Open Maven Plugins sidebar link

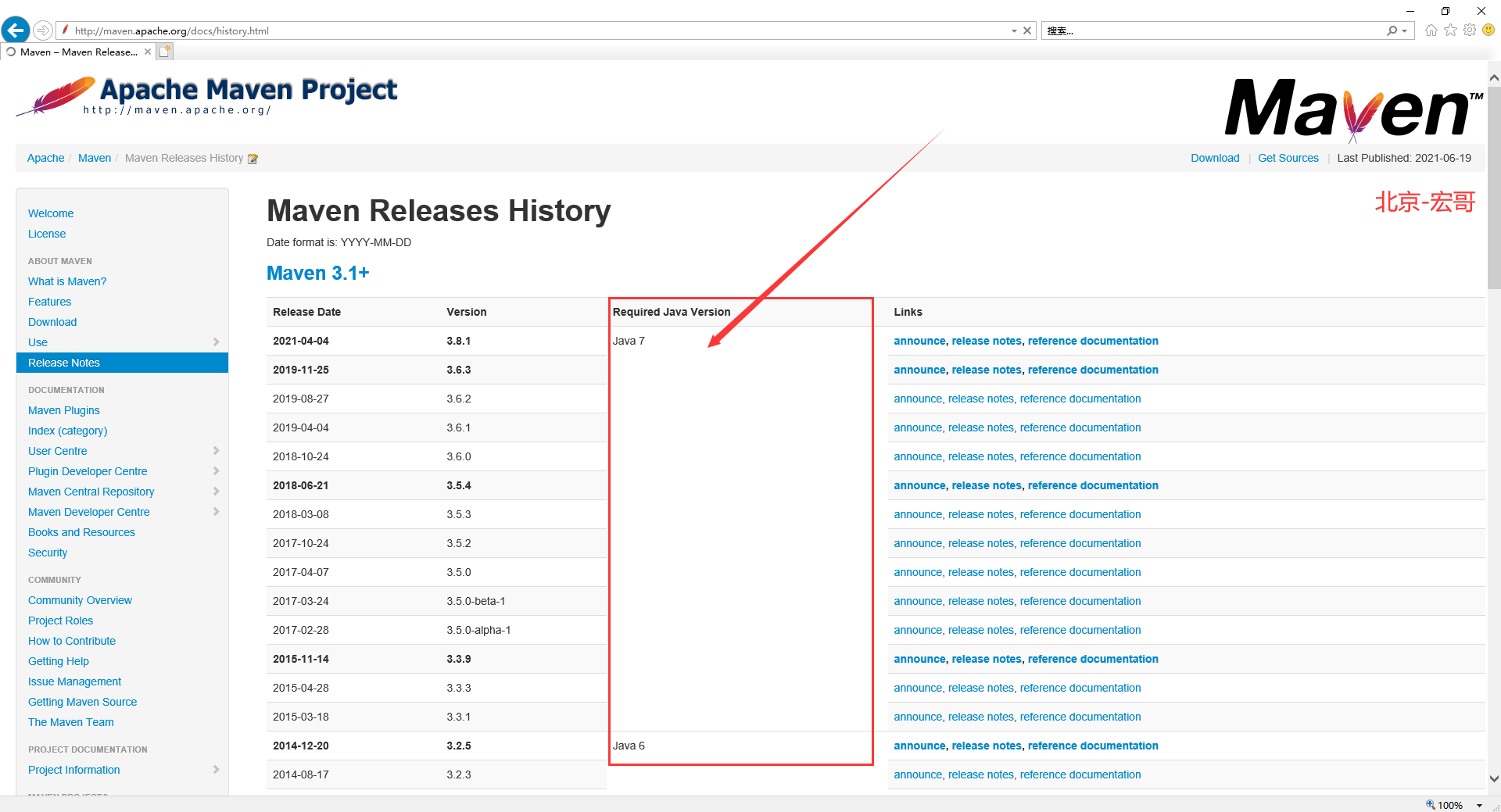tap(64, 410)
